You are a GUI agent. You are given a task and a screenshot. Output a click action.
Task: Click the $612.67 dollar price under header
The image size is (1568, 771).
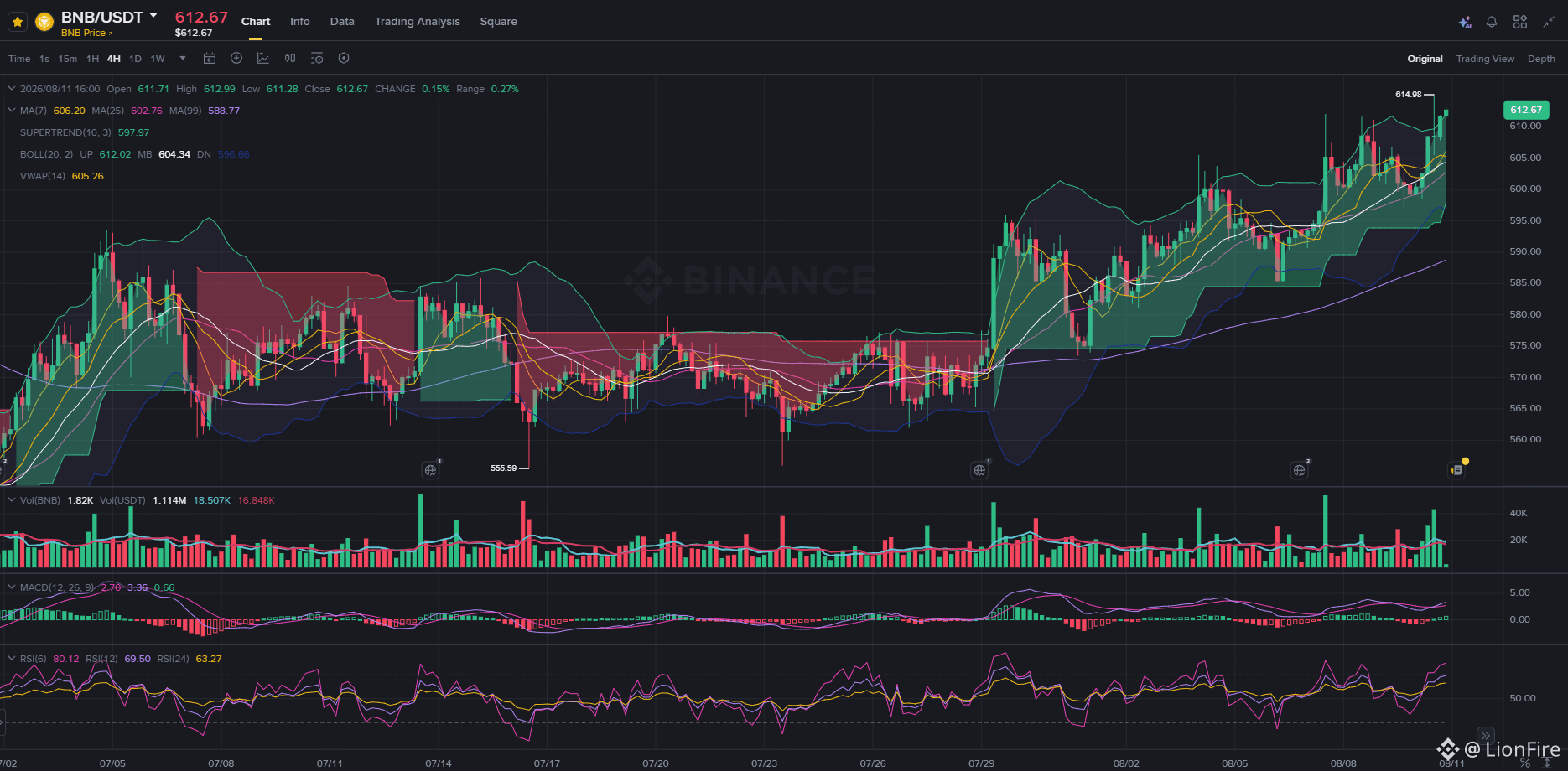[194, 34]
